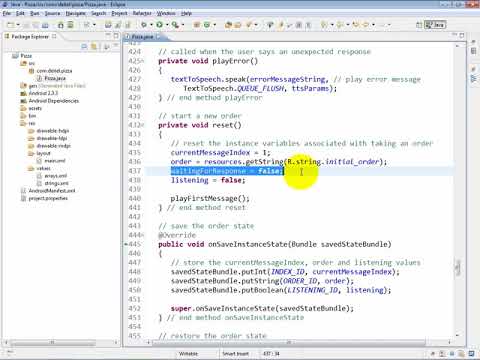Image resolution: width=480 pixels, height=360 pixels.
Task: Open the Android SDK Manager icon
Action: (61, 25)
